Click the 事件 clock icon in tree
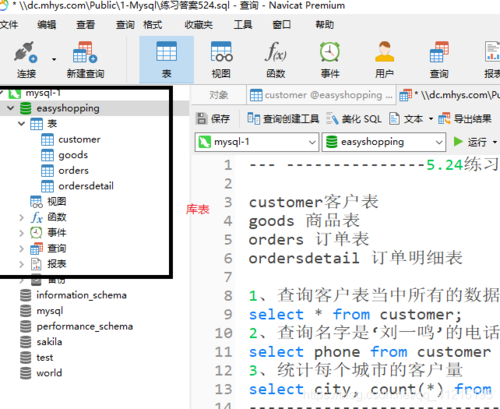Screen dimensions: 500x409 pos(36,233)
